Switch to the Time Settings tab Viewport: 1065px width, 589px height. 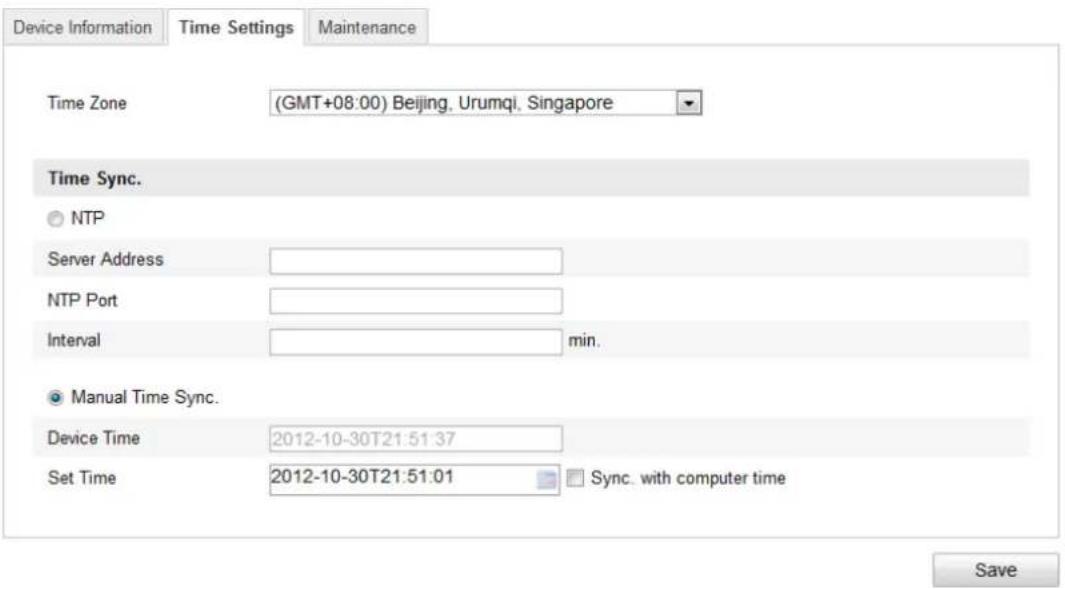click(236, 27)
